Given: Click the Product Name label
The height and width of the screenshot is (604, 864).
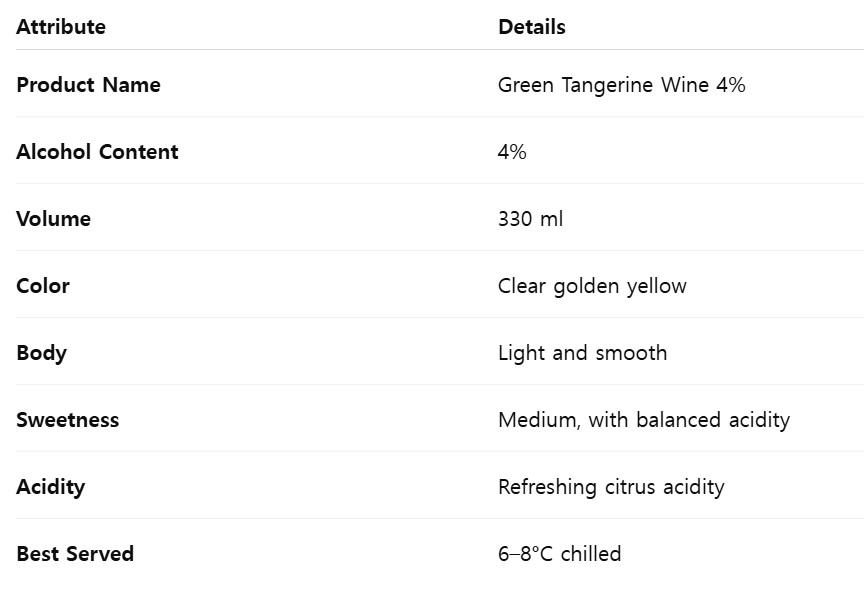Looking at the screenshot, I should coord(88,85).
